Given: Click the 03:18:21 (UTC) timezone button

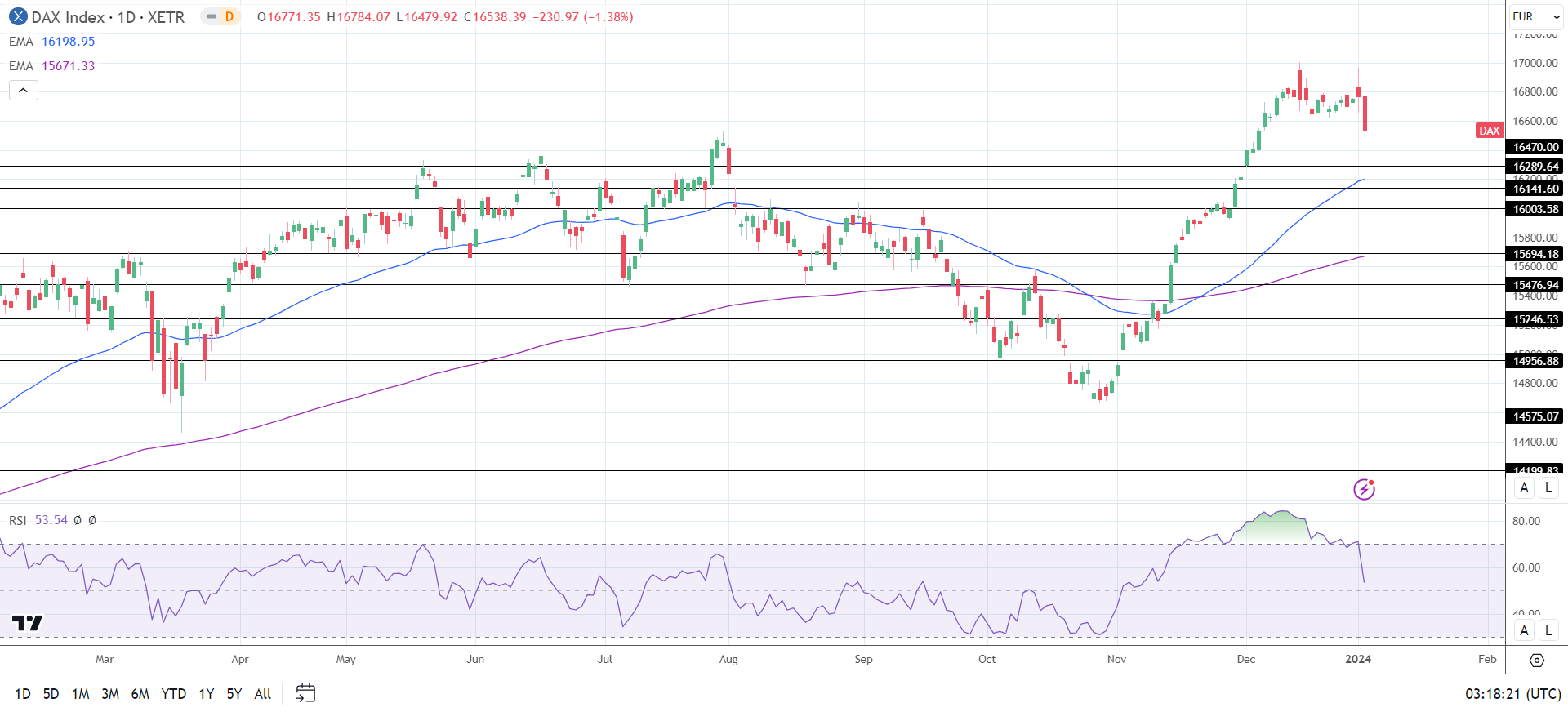Looking at the screenshot, I should (1513, 694).
